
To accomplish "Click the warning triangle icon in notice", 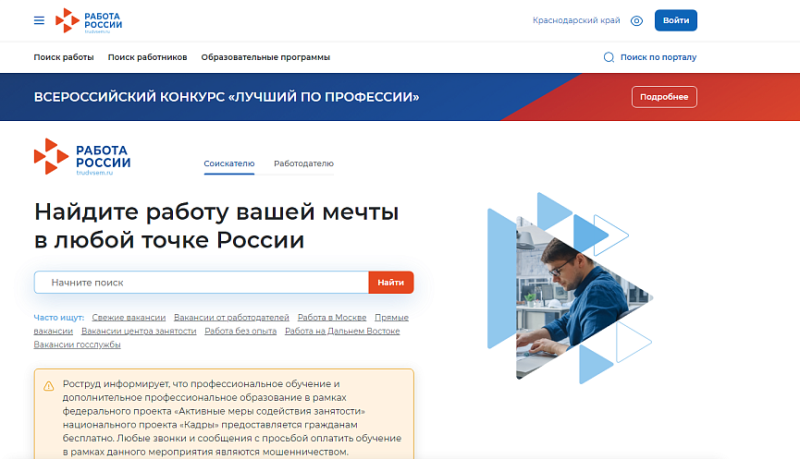I will (48, 386).
